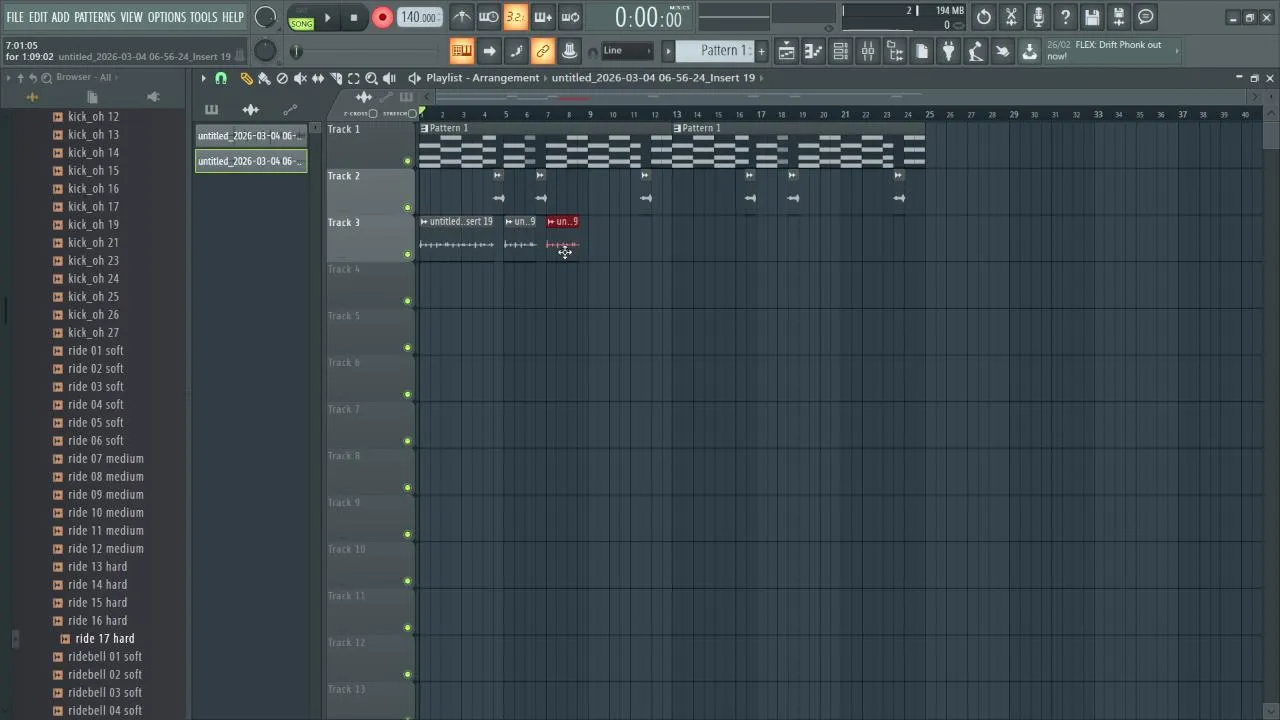
Task: Click the scissors one-click audio recording icon
Action: 1011,17
